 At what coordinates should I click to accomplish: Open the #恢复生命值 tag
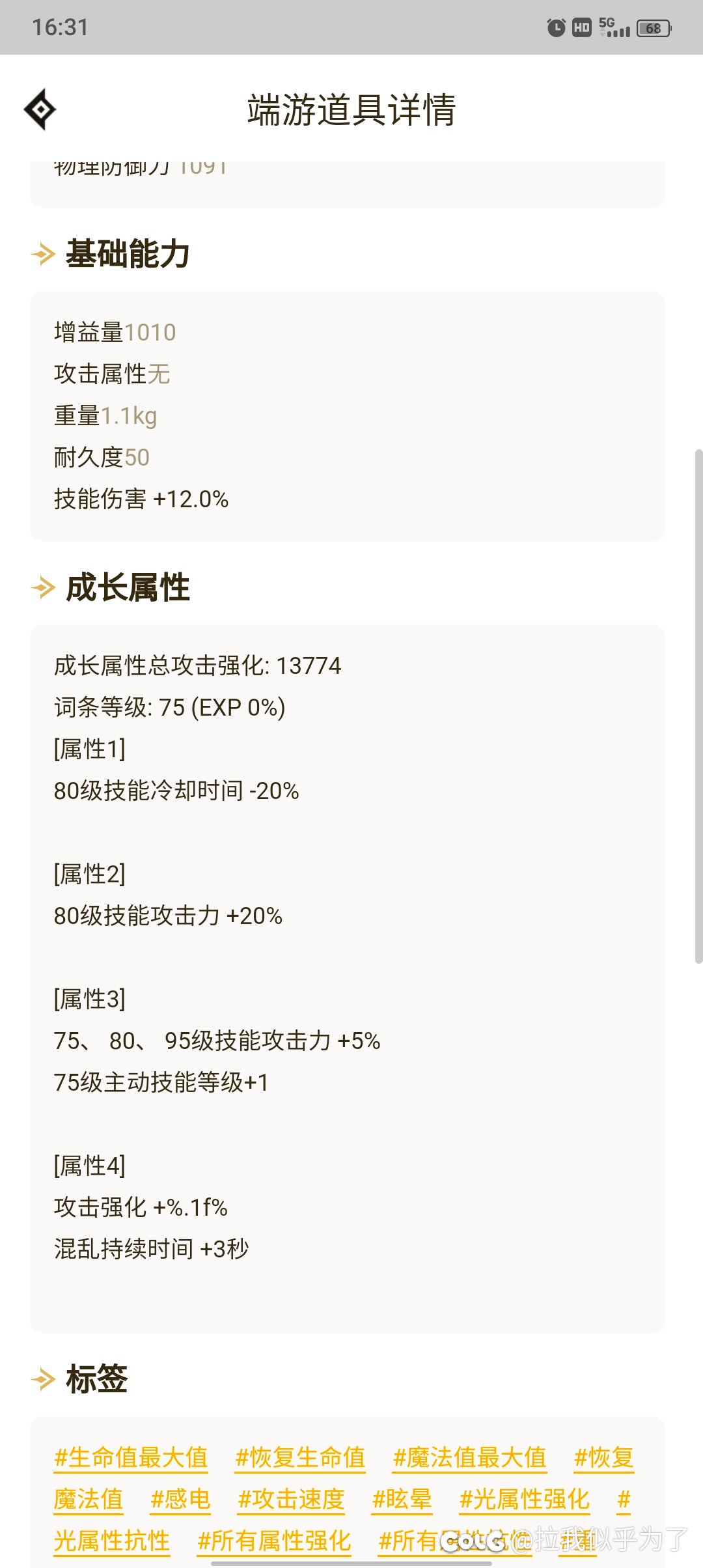(x=300, y=1457)
